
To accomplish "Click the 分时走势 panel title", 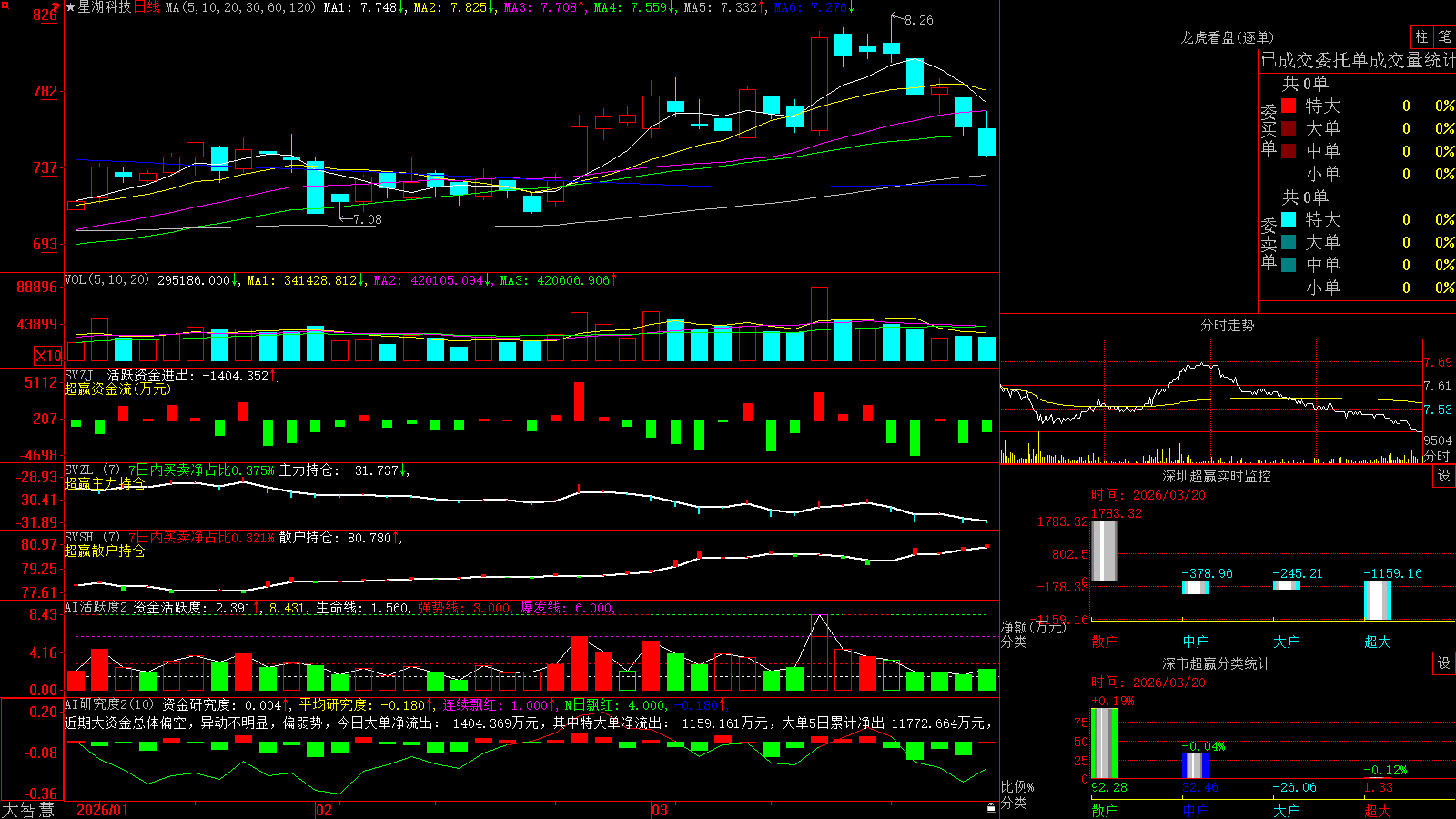I will pos(1227,325).
